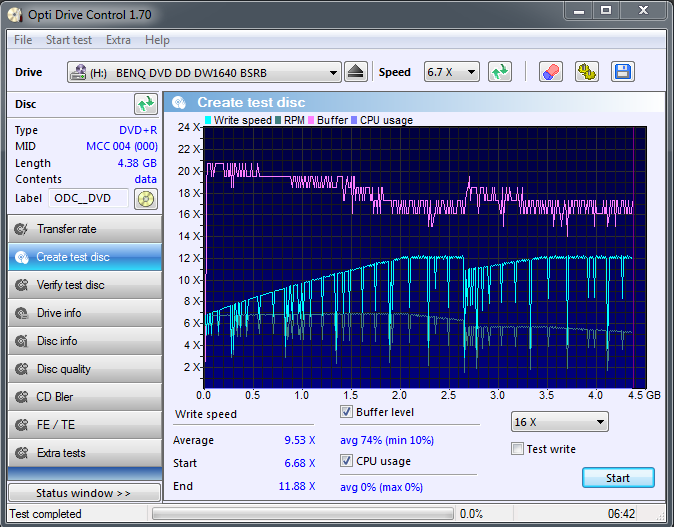The width and height of the screenshot is (674, 527).
Task: Click the Buffer pink legend swatch
Action: [x=311, y=120]
